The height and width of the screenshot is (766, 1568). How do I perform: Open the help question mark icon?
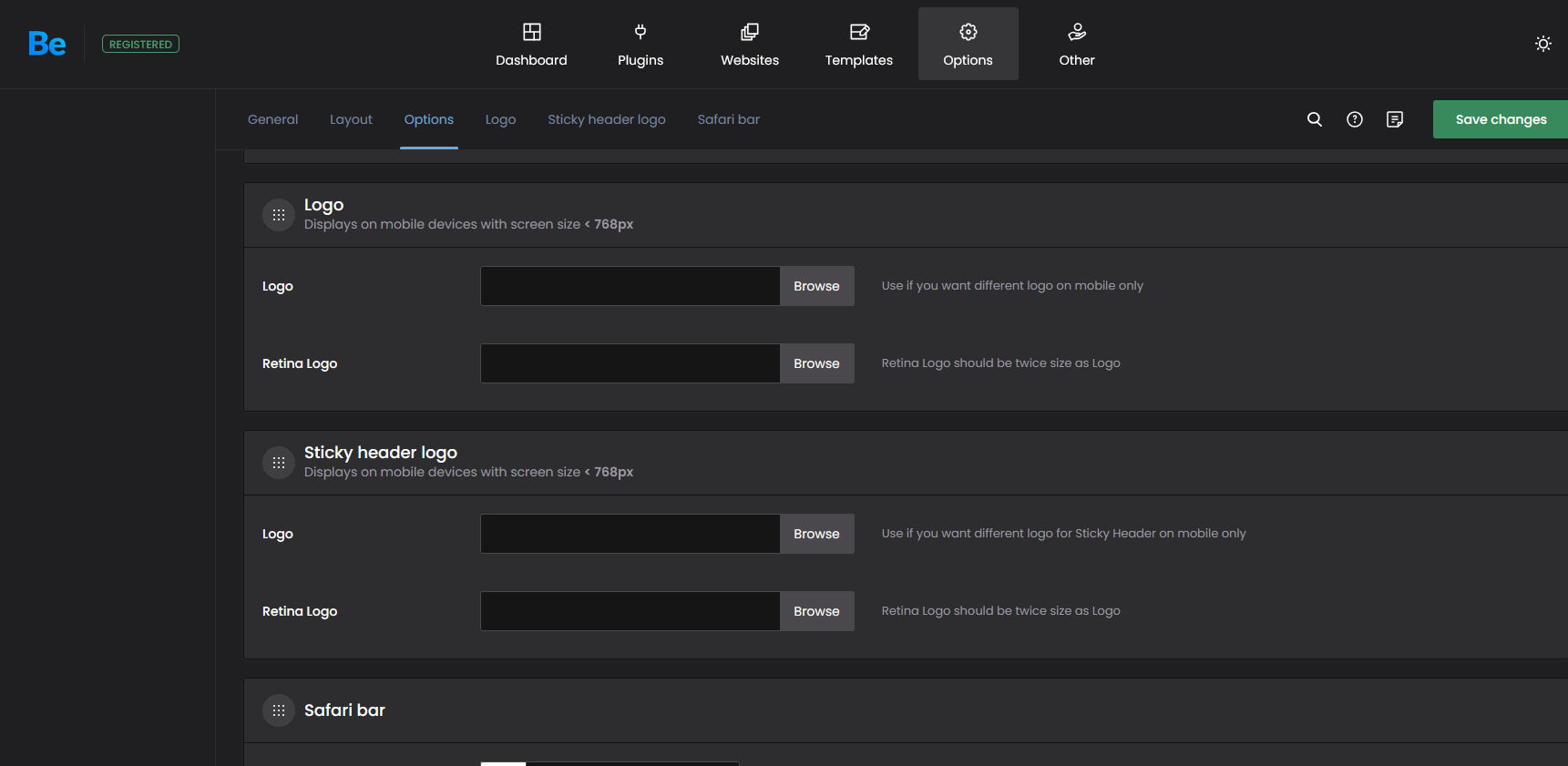pyautogui.click(x=1355, y=119)
